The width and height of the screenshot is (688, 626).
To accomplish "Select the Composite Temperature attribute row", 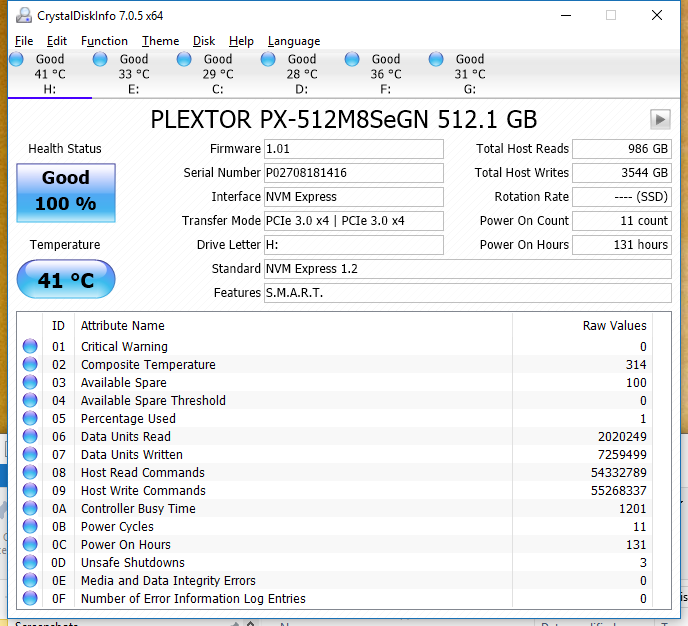I will click(148, 365).
